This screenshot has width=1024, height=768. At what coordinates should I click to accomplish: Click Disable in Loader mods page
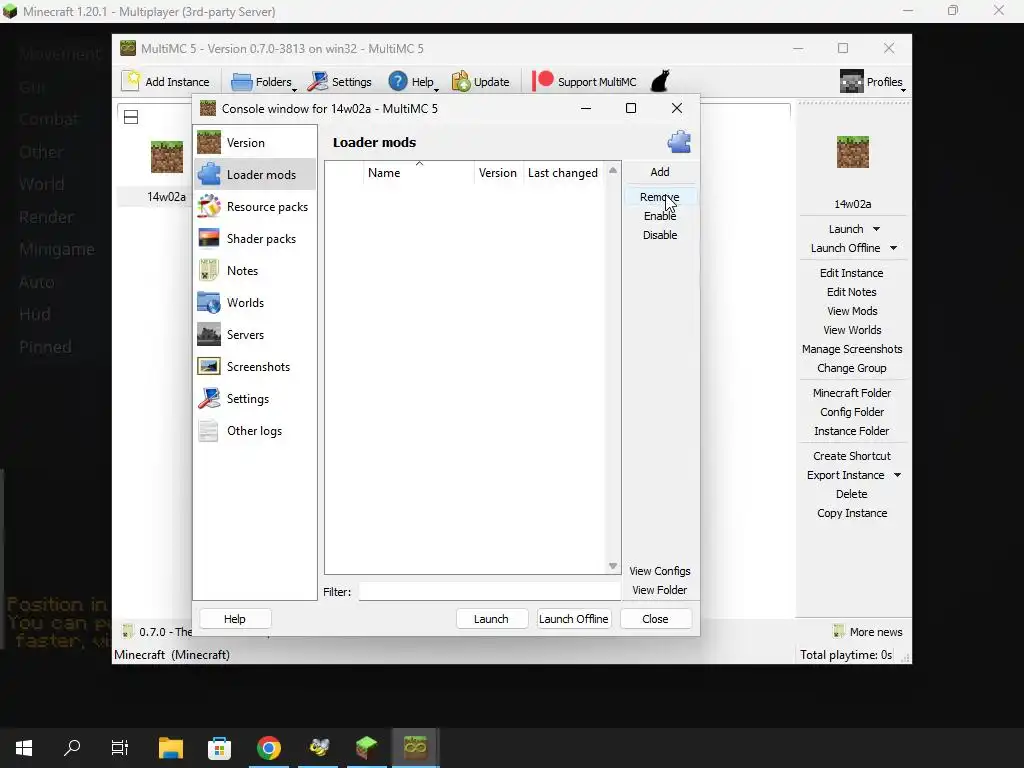point(660,234)
